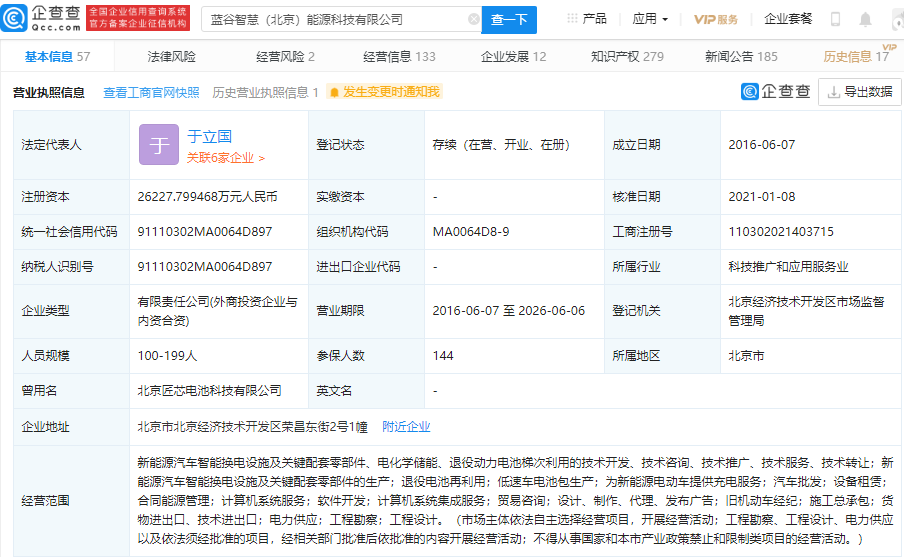Click business registration number 110302021403715
Viewport: 904px width, 557px height.
pos(781,232)
